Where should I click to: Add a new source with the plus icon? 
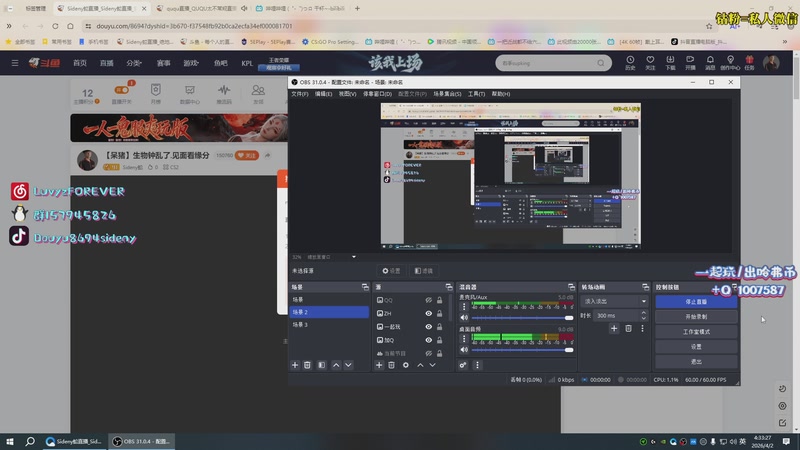point(379,365)
